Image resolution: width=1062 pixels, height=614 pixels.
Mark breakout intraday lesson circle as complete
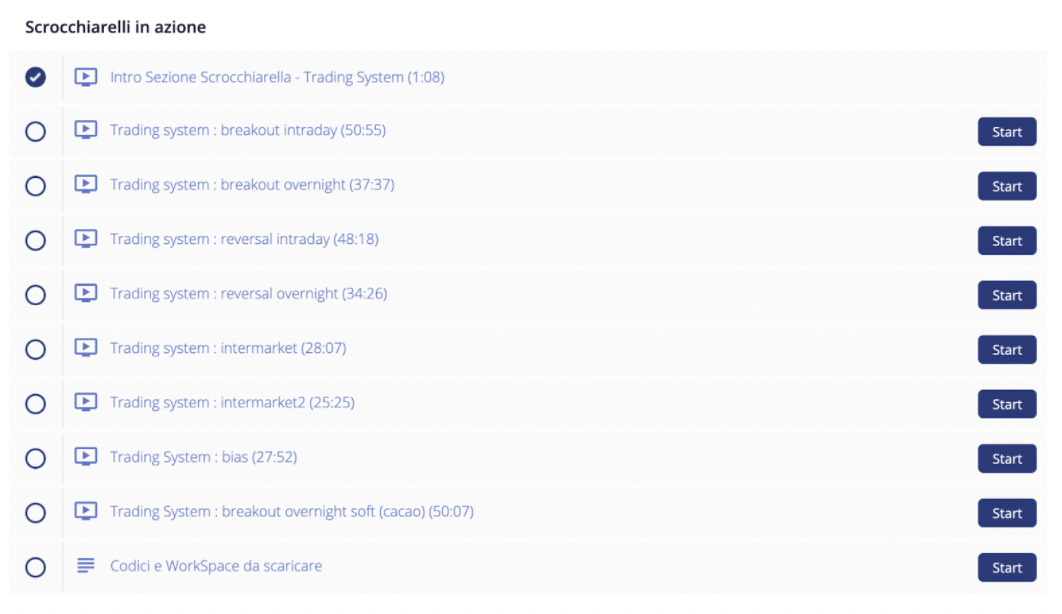pos(35,131)
